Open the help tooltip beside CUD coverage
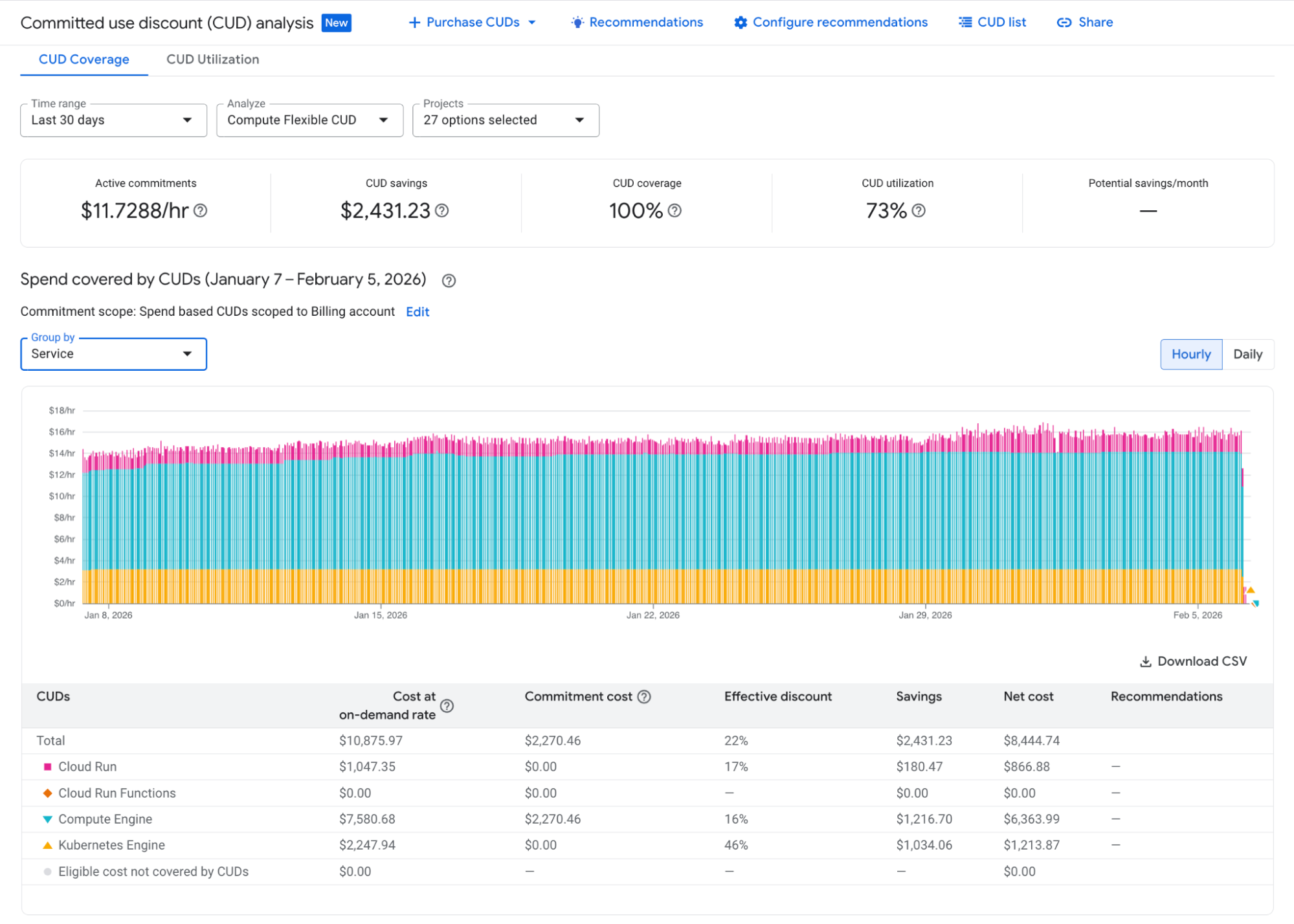This screenshot has width=1294, height=924. pyautogui.click(x=675, y=211)
